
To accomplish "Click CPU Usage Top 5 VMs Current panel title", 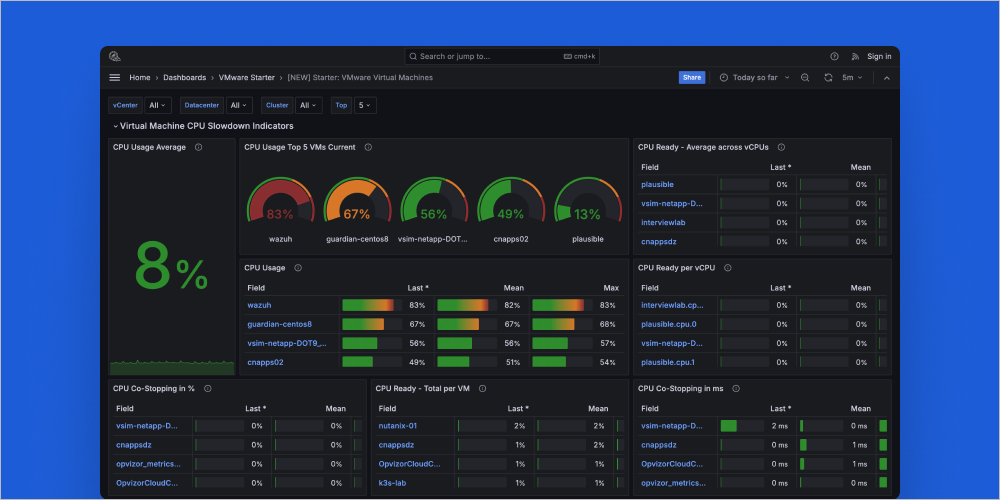I will coord(300,147).
